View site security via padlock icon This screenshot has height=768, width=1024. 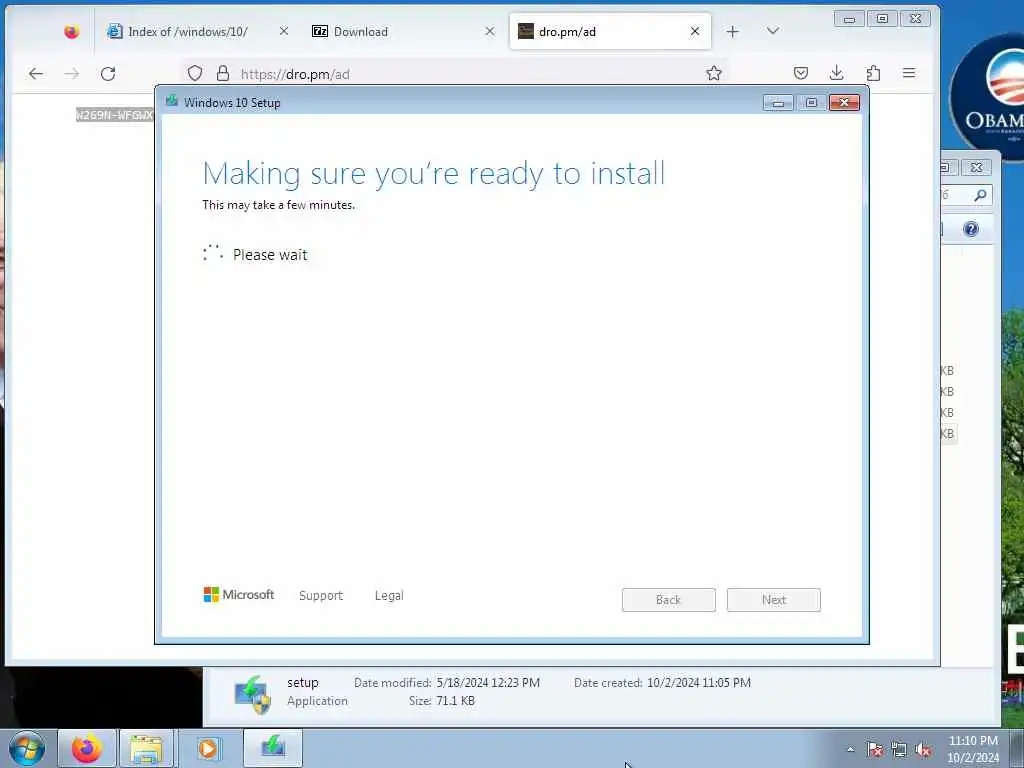tap(223, 73)
